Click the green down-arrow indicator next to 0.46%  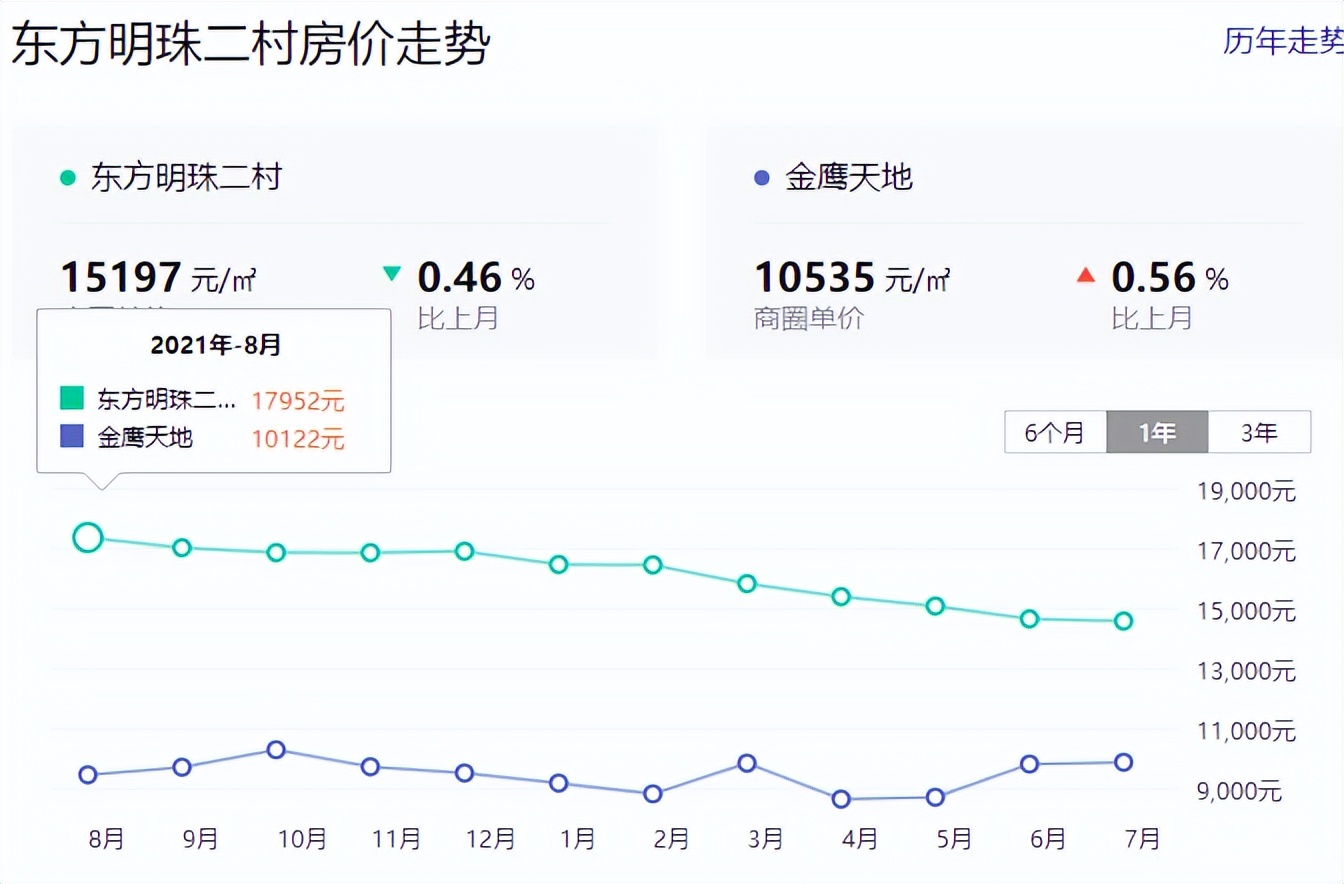pos(390,270)
